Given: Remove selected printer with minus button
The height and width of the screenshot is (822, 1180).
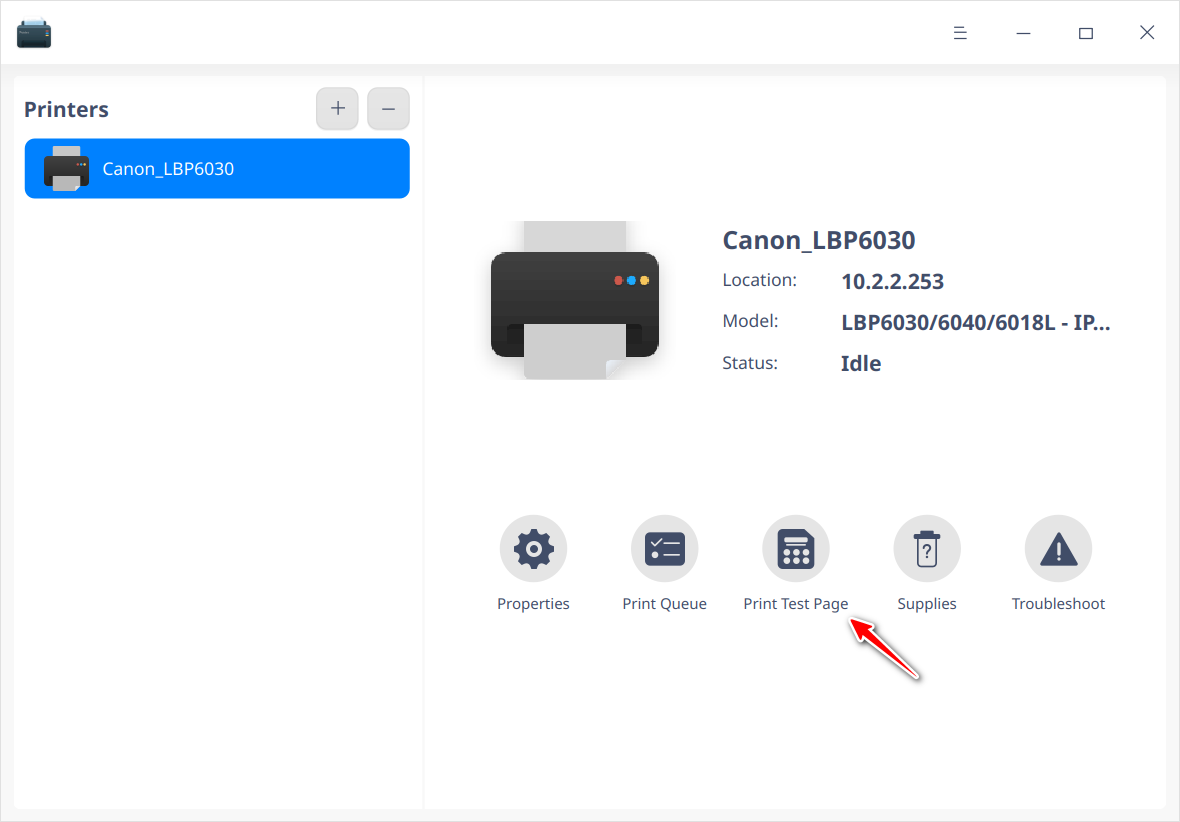Looking at the screenshot, I should click(x=388, y=109).
